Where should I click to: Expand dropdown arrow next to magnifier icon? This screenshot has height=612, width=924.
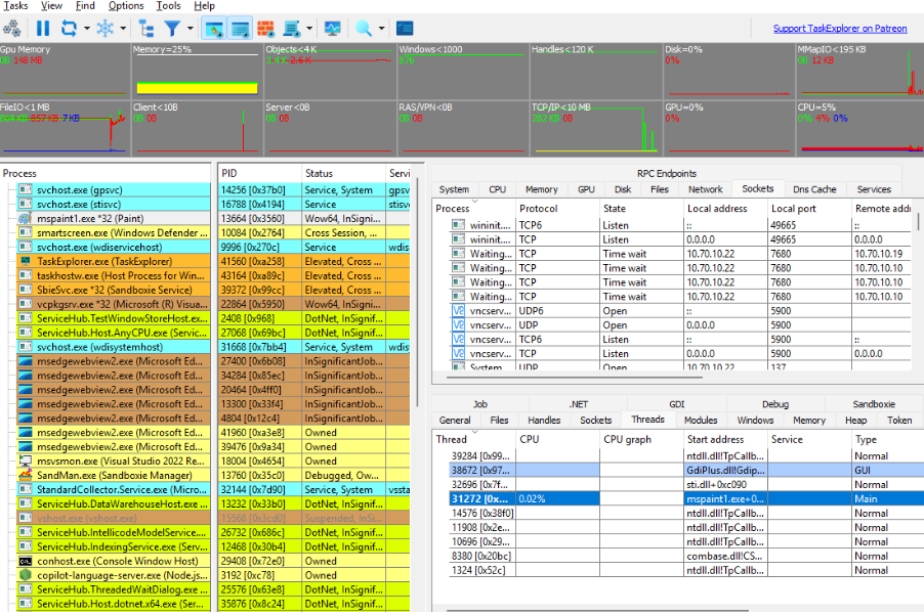click(x=381, y=29)
